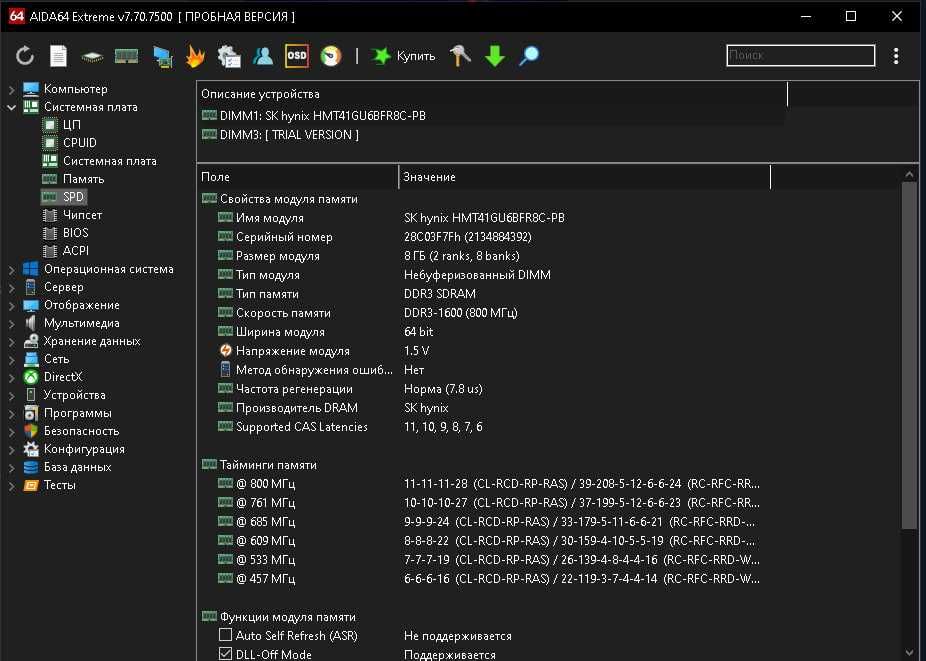This screenshot has width=926, height=661.
Task: Select ЦП in the sidebar tree
Action: pyautogui.click(x=71, y=125)
